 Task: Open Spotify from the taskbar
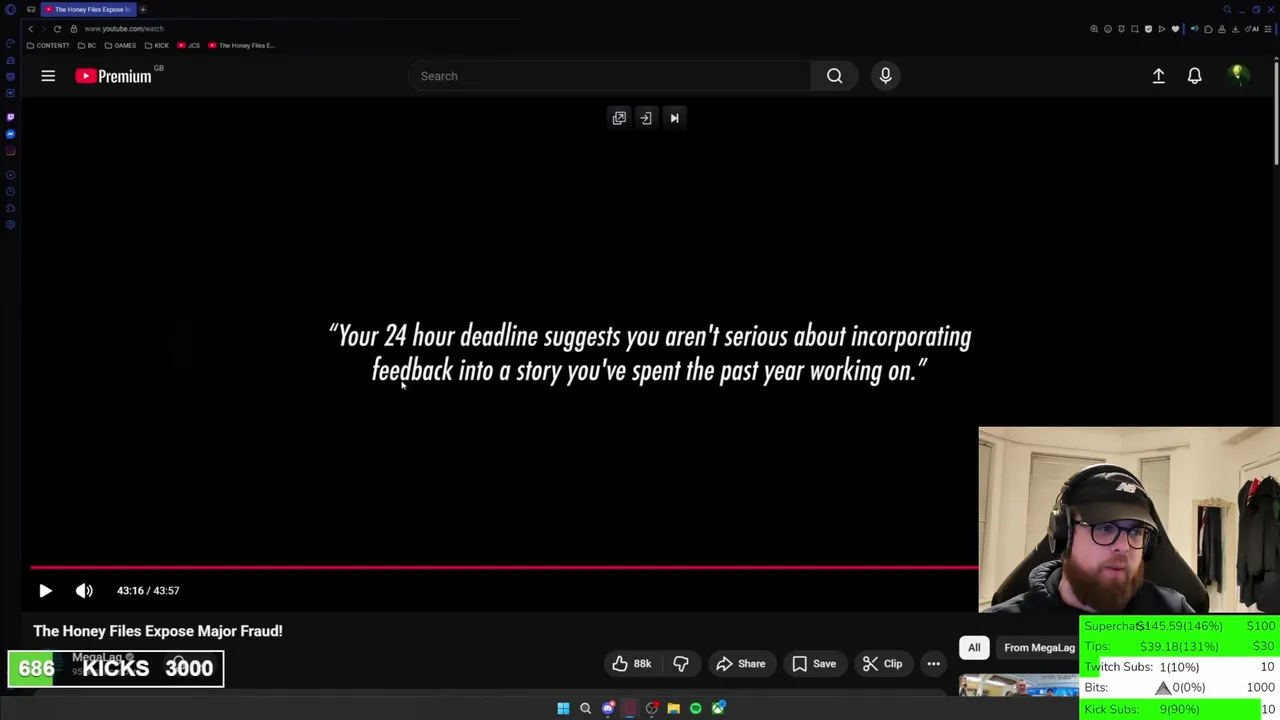click(696, 708)
